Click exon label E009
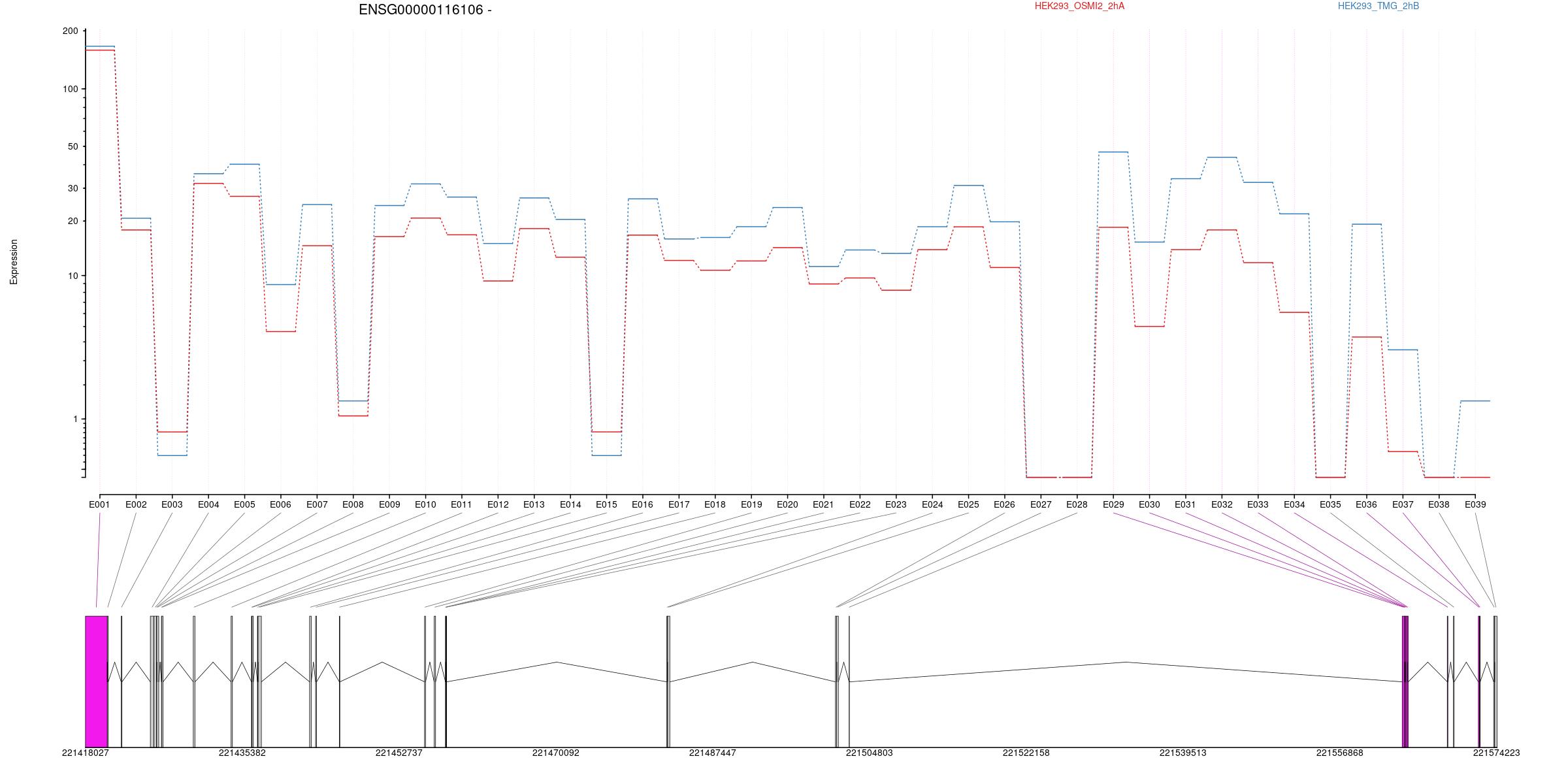1568x784 pixels. tap(389, 504)
